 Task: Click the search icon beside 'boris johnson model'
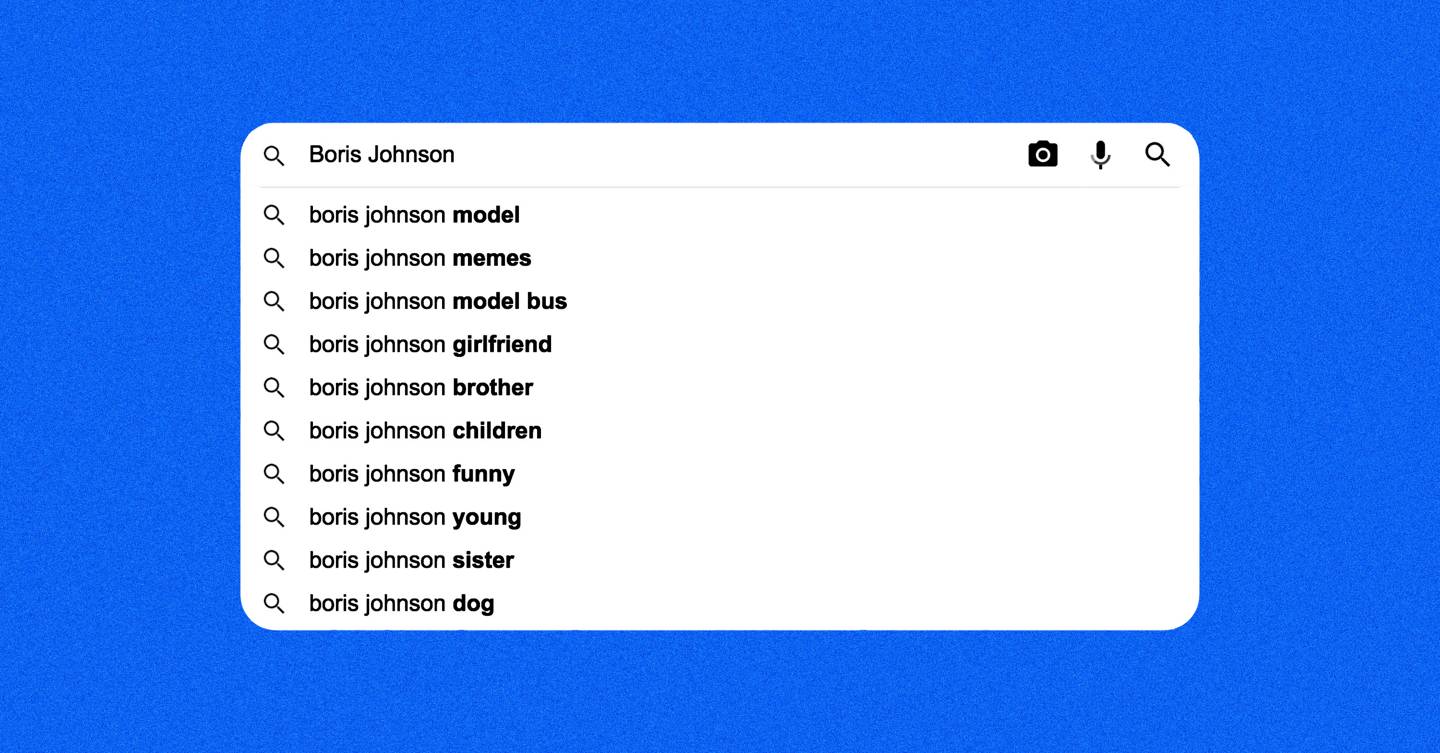point(274,215)
